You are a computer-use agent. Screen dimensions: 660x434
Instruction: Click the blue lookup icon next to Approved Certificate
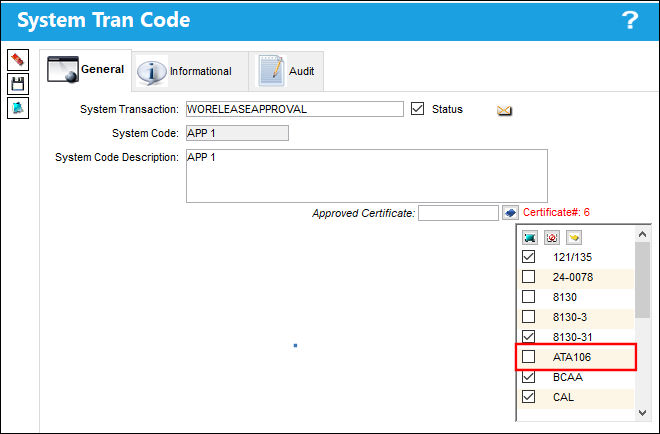click(x=510, y=213)
